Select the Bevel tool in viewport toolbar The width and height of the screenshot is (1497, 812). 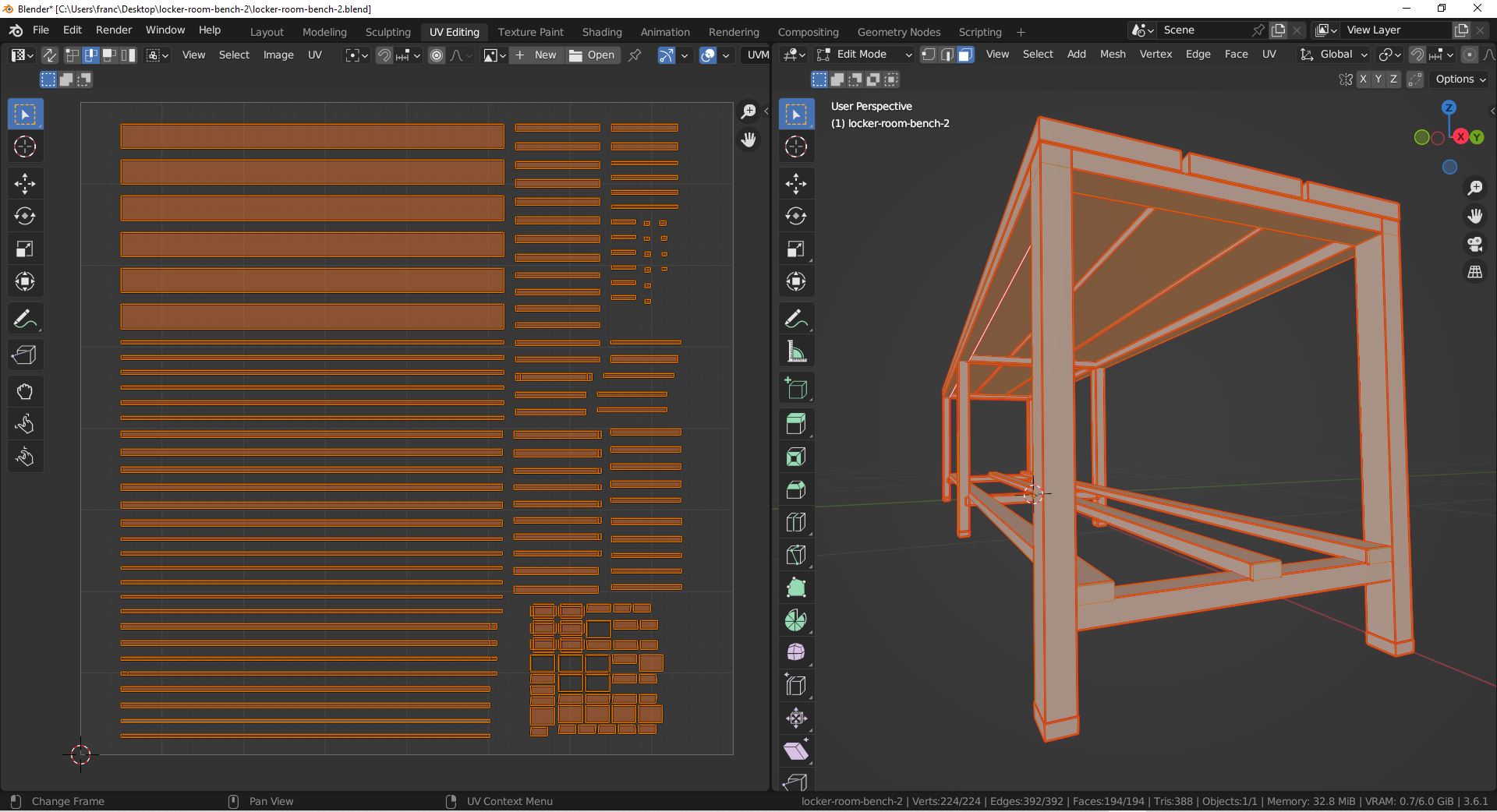pos(796,489)
